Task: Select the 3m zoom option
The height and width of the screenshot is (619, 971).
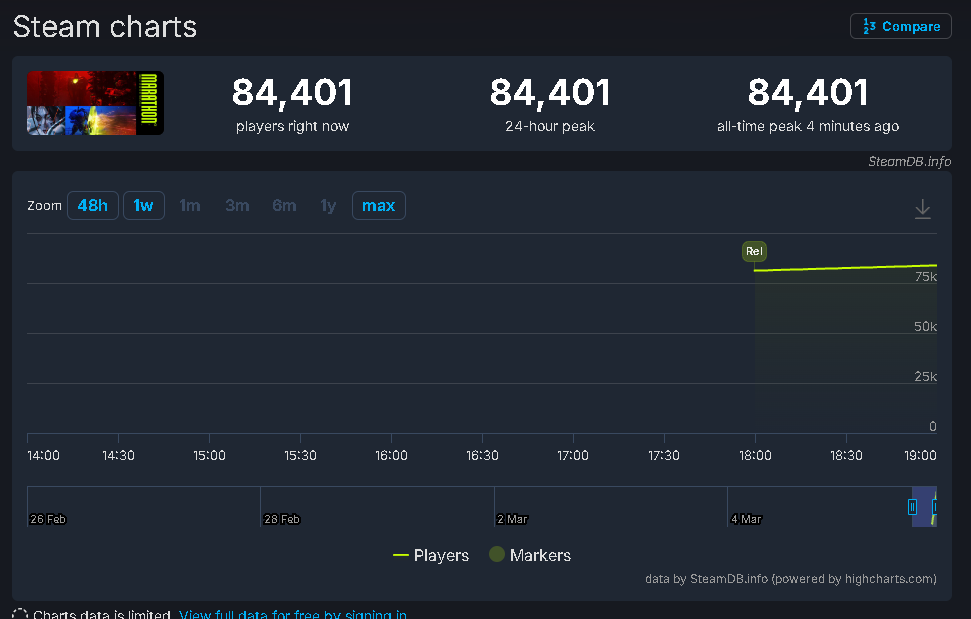Action: (237, 206)
